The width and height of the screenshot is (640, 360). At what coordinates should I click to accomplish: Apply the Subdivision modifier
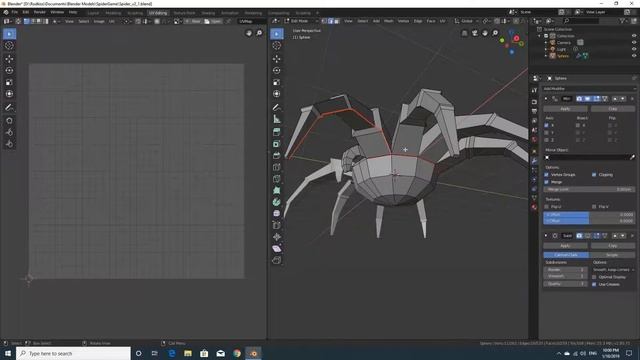click(x=565, y=246)
